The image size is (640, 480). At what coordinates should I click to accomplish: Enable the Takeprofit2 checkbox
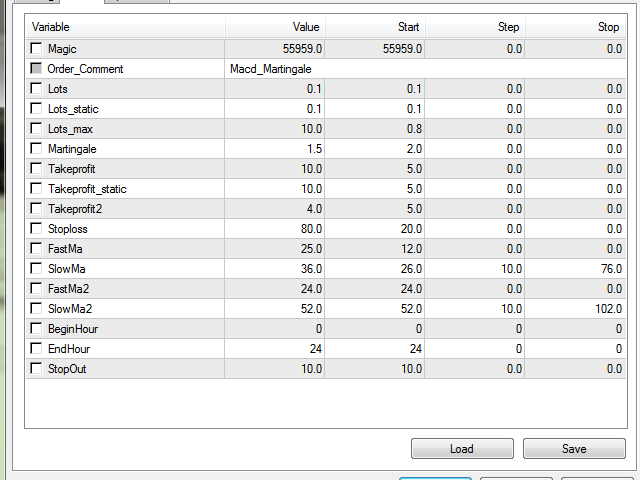36,208
